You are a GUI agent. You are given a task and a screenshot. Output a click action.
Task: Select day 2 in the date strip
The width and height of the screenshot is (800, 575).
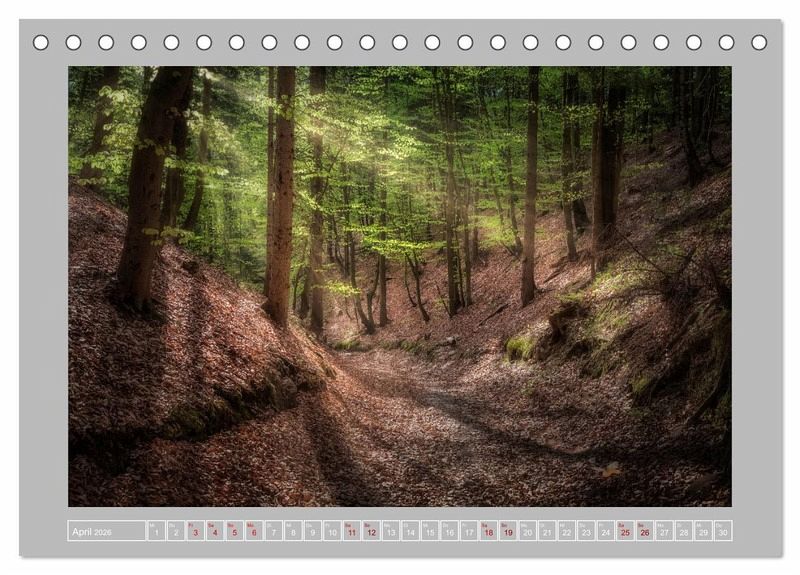click(x=176, y=531)
